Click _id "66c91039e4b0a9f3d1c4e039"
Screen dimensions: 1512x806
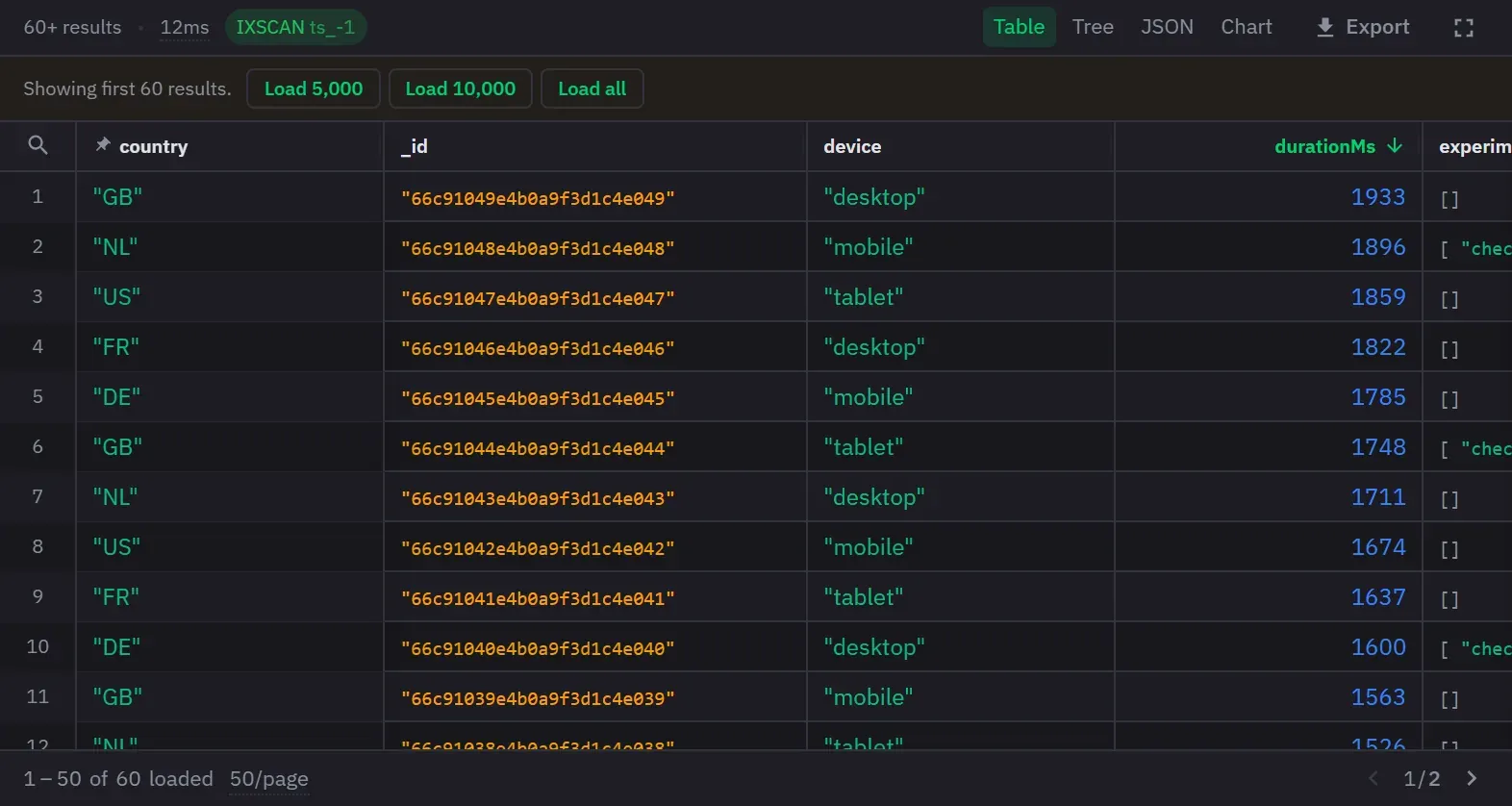click(538, 698)
